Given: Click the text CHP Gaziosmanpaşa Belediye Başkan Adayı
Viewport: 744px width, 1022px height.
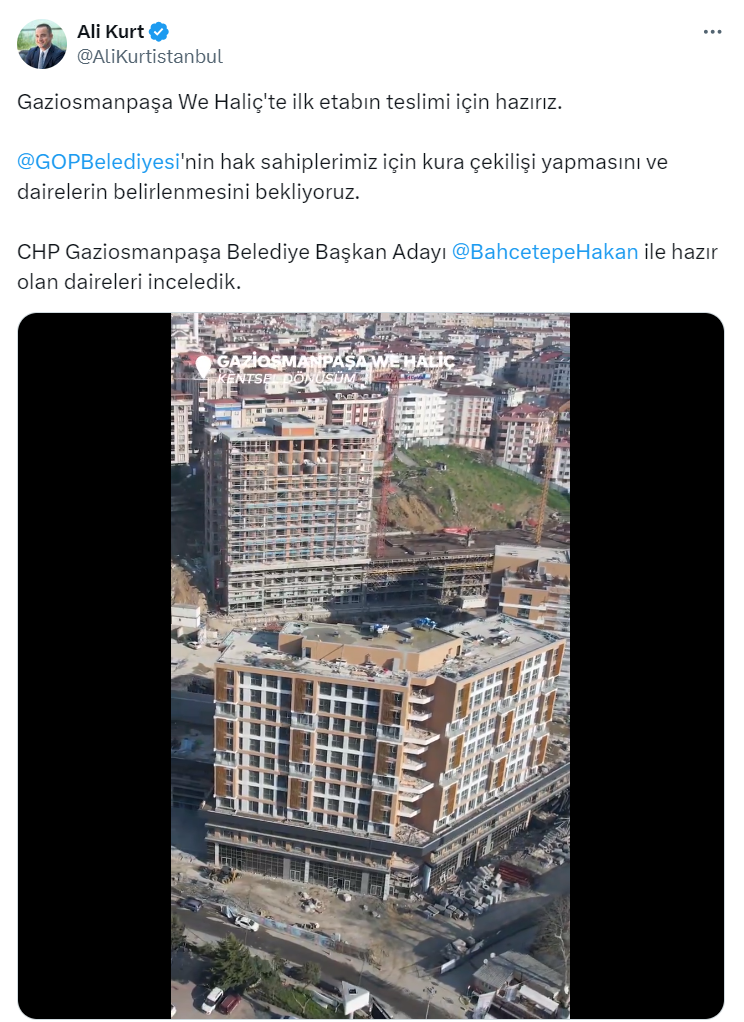Looking at the screenshot, I should point(231,252).
